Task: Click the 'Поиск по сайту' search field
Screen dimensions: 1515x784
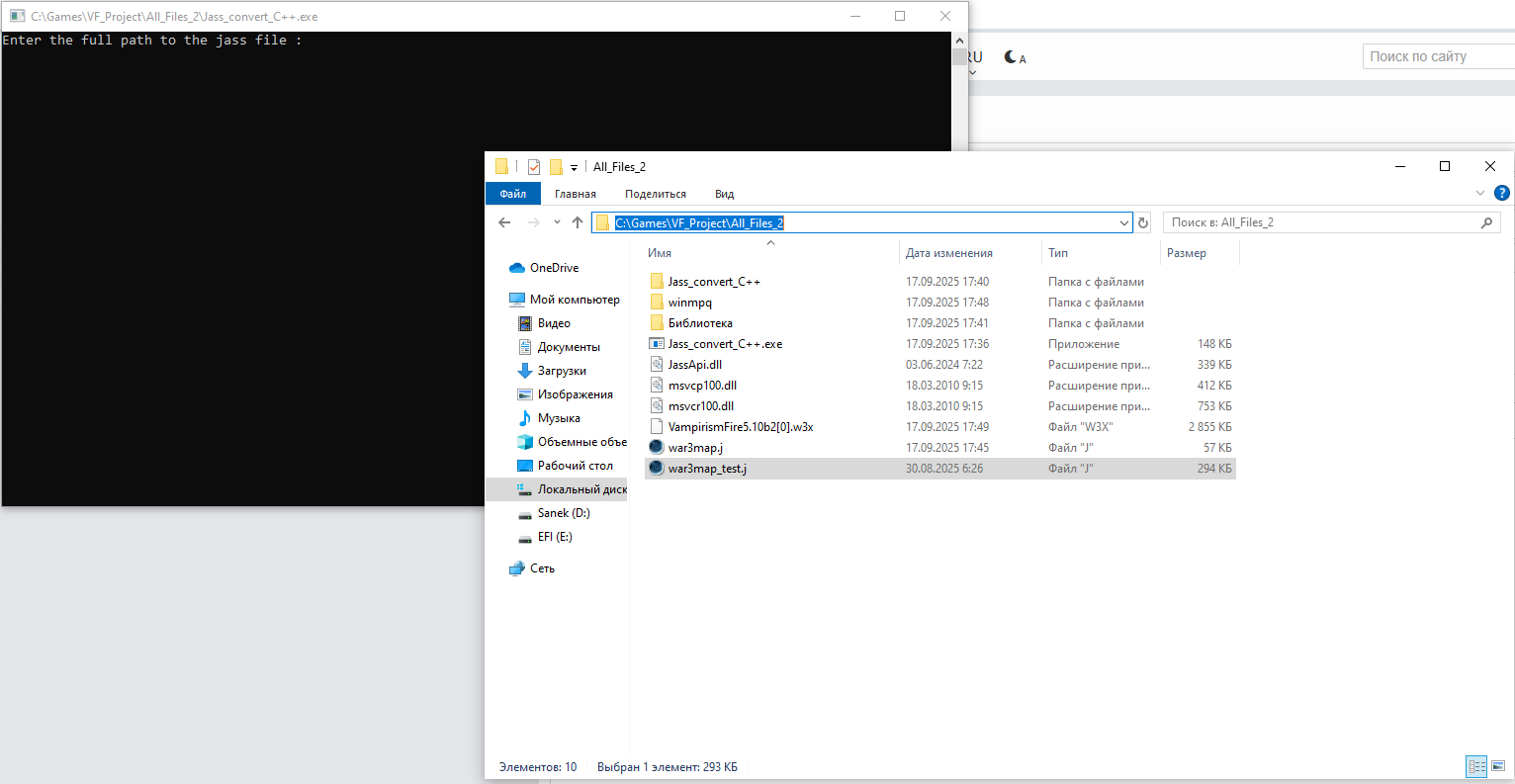Action: (x=1439, y=56)
